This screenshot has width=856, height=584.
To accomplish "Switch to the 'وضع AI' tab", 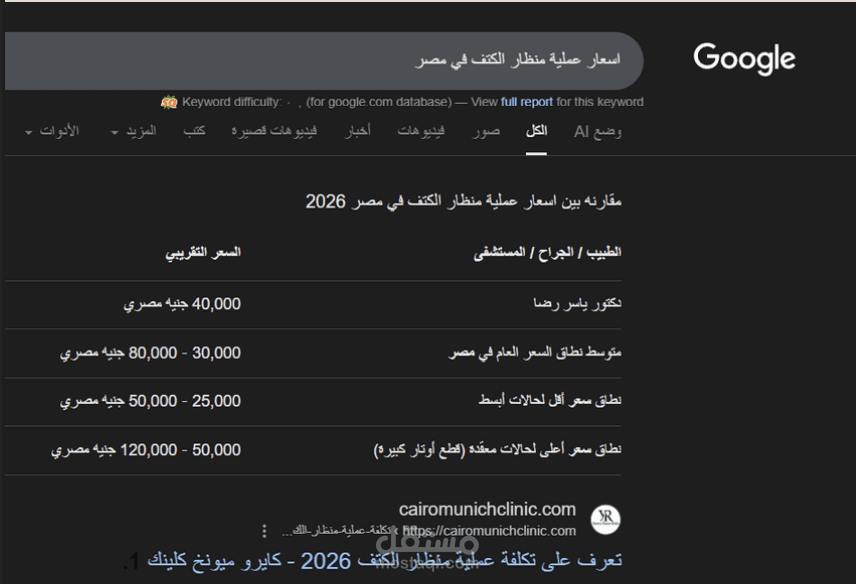I will [x=598, y=132].
